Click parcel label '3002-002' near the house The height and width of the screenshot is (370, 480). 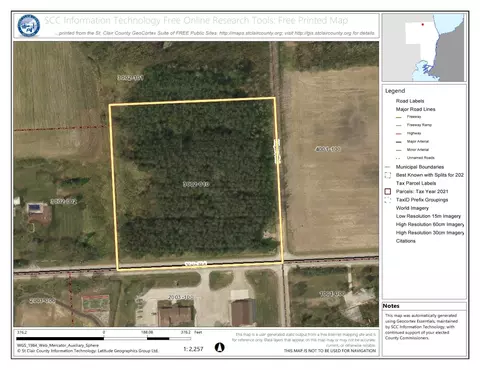(x=64, y=201)
